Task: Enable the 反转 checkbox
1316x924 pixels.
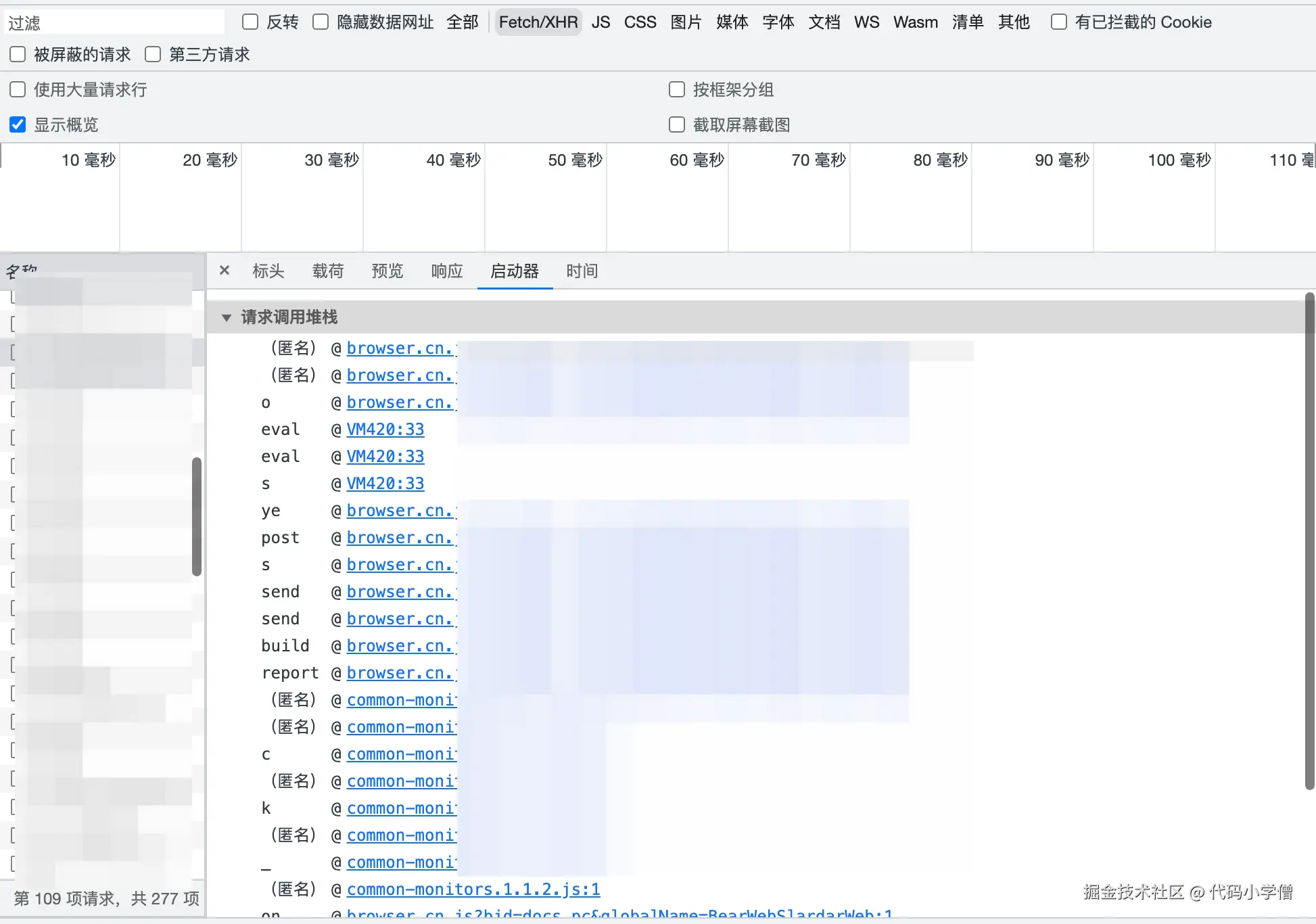Action: (x=250, y=22)
